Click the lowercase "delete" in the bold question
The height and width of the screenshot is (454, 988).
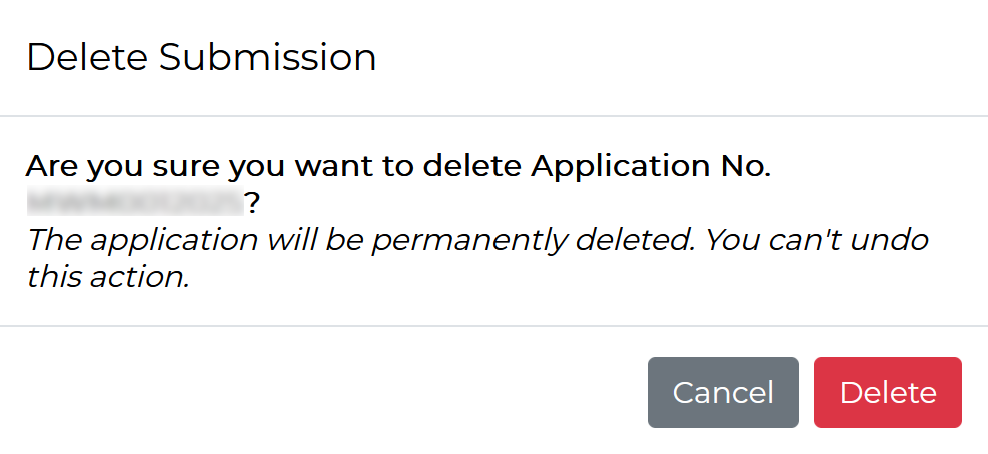point(473,166)
